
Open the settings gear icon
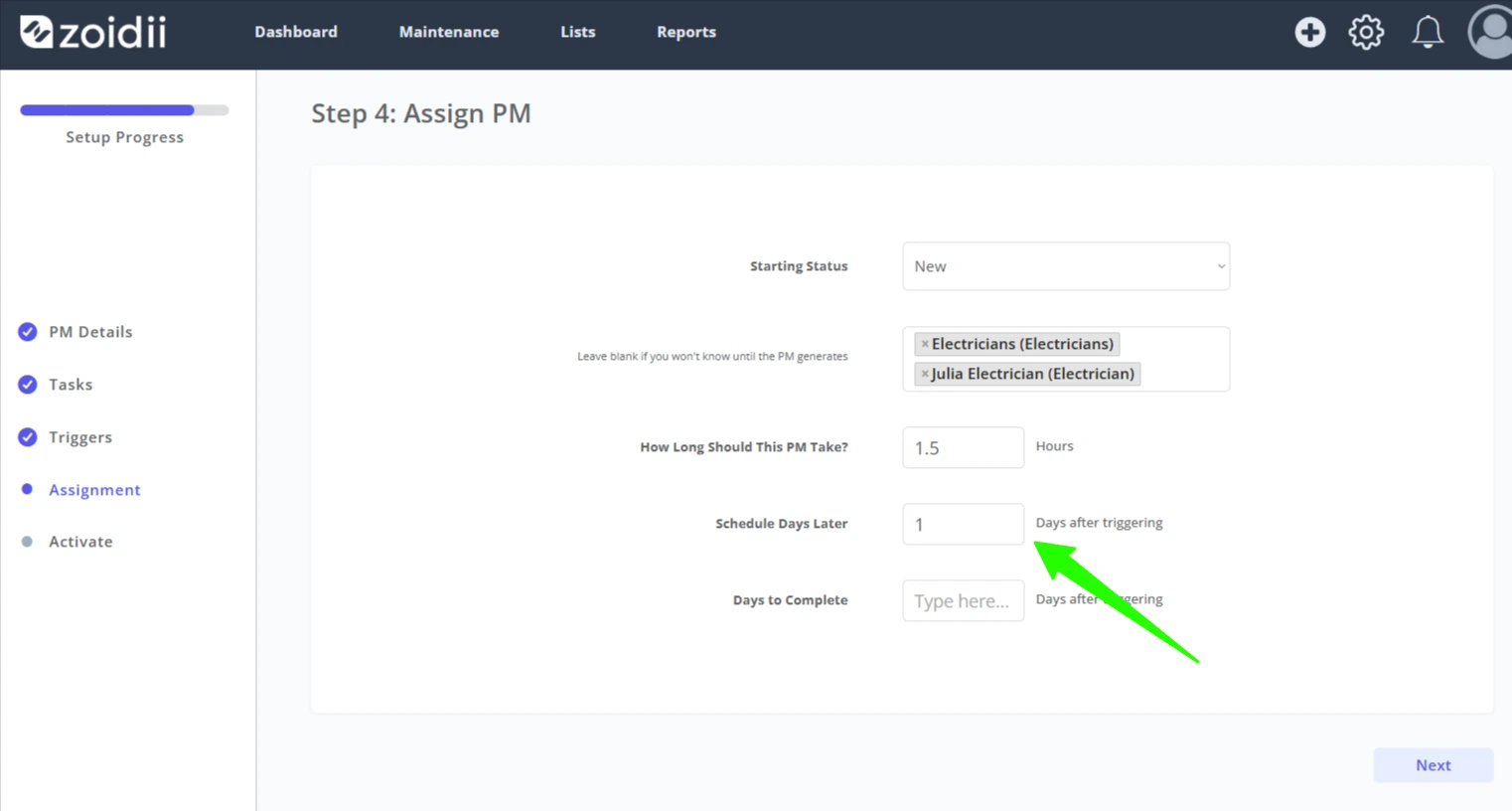point(1366,32)
